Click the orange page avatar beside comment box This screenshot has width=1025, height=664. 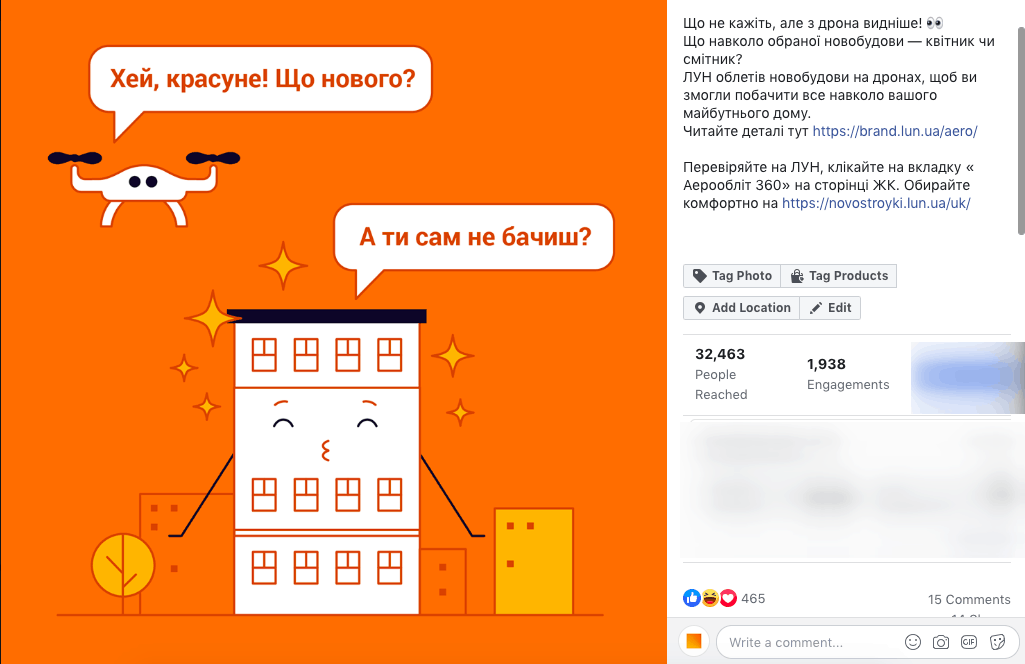coord(694,641)
